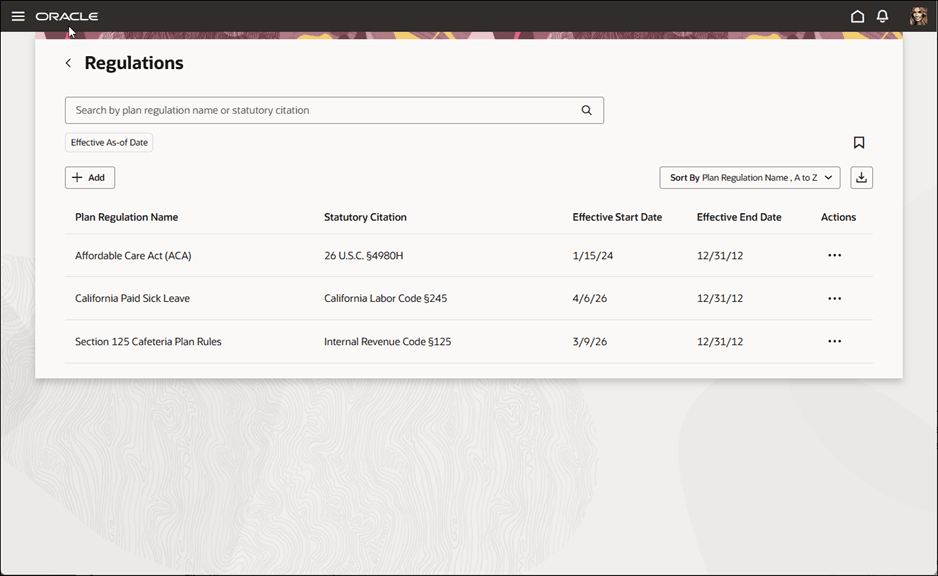Screen dimensions: 938x576
Task: Export the table with the download icon
Action: tap(861, 178)
